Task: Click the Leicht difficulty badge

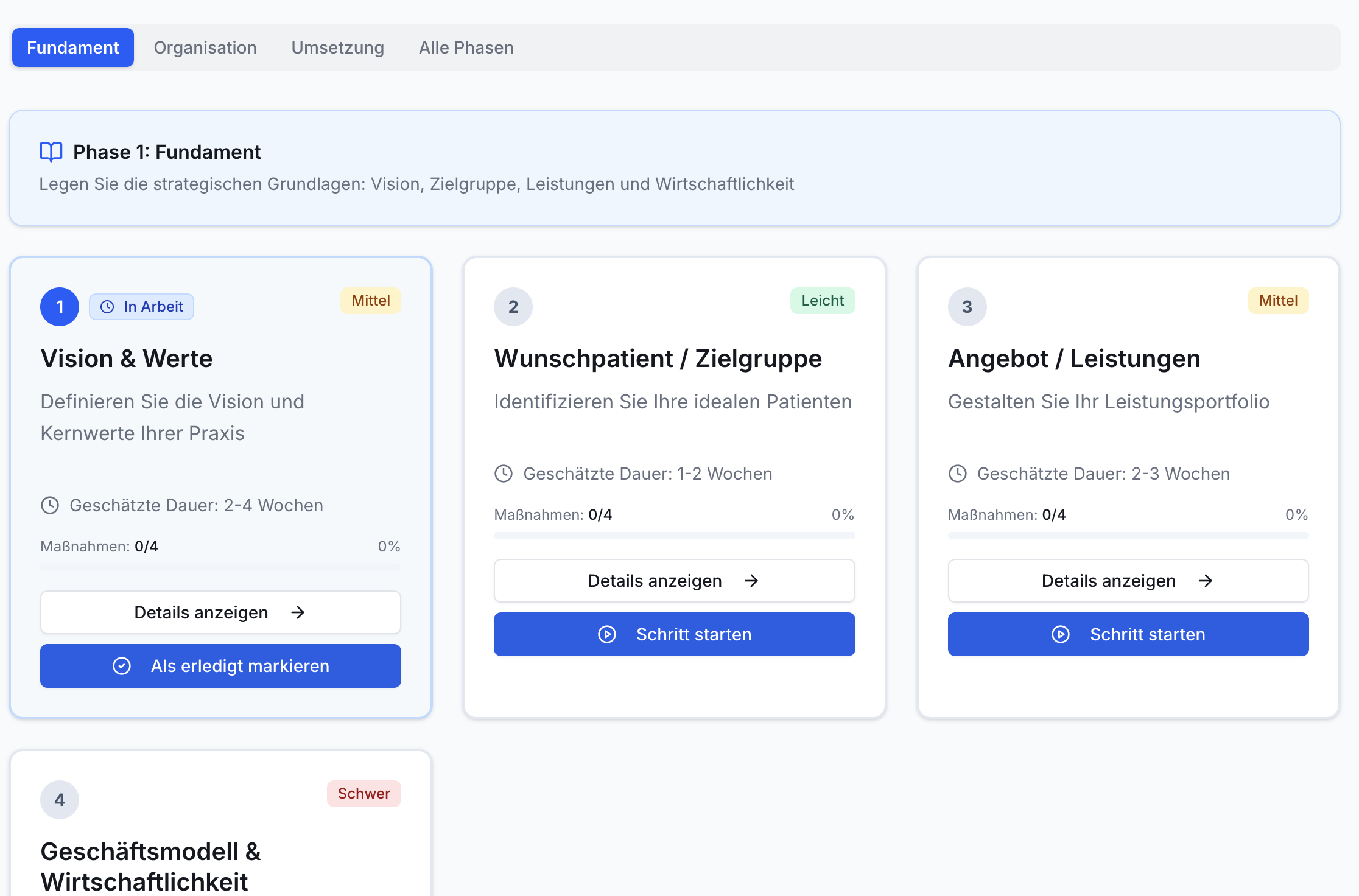Action: [823, 301]
